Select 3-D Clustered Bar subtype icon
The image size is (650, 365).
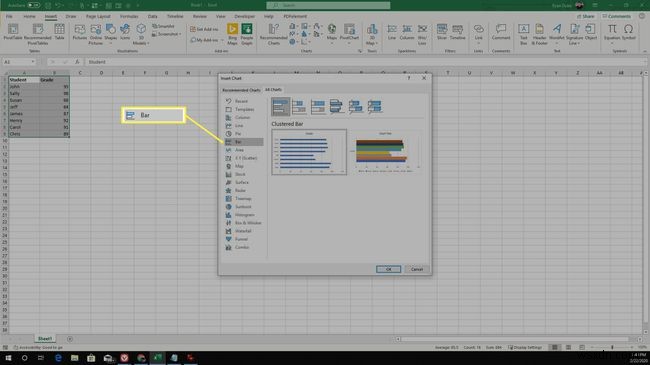coord(337,106)
